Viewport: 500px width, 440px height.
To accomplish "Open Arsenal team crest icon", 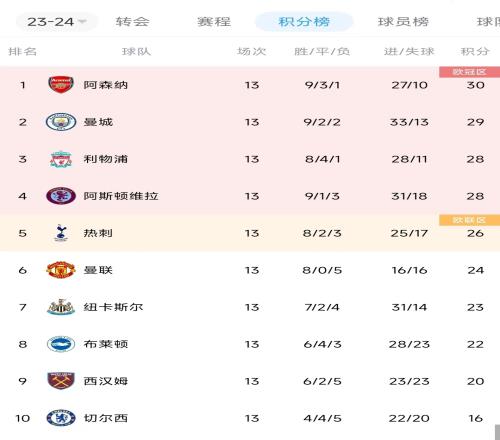I will 61,85.
